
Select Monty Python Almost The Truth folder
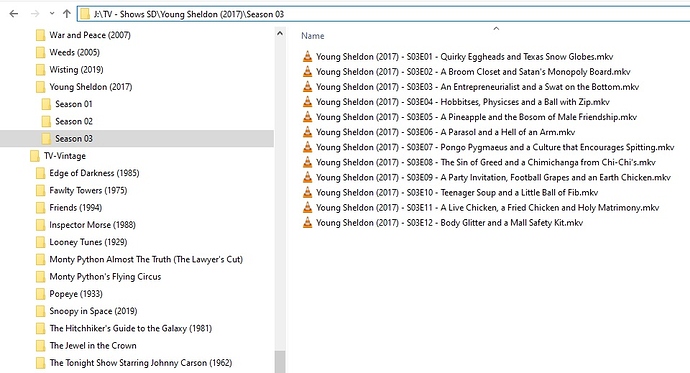pyautogui.click(x=146, y=259)
